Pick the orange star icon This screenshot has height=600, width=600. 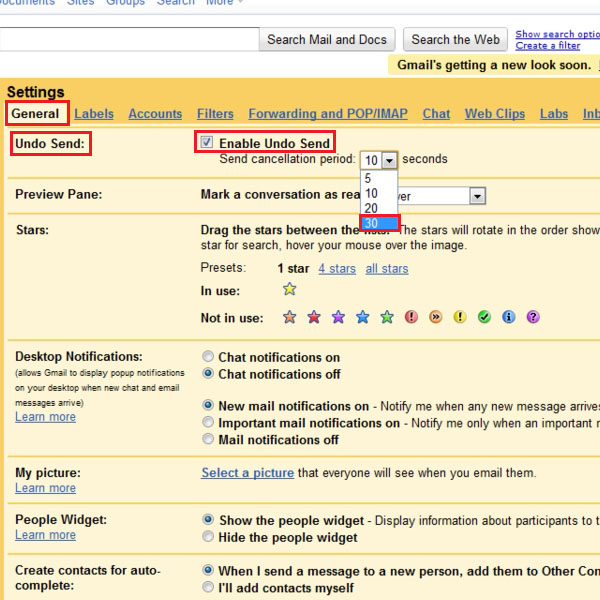[289, 317]
